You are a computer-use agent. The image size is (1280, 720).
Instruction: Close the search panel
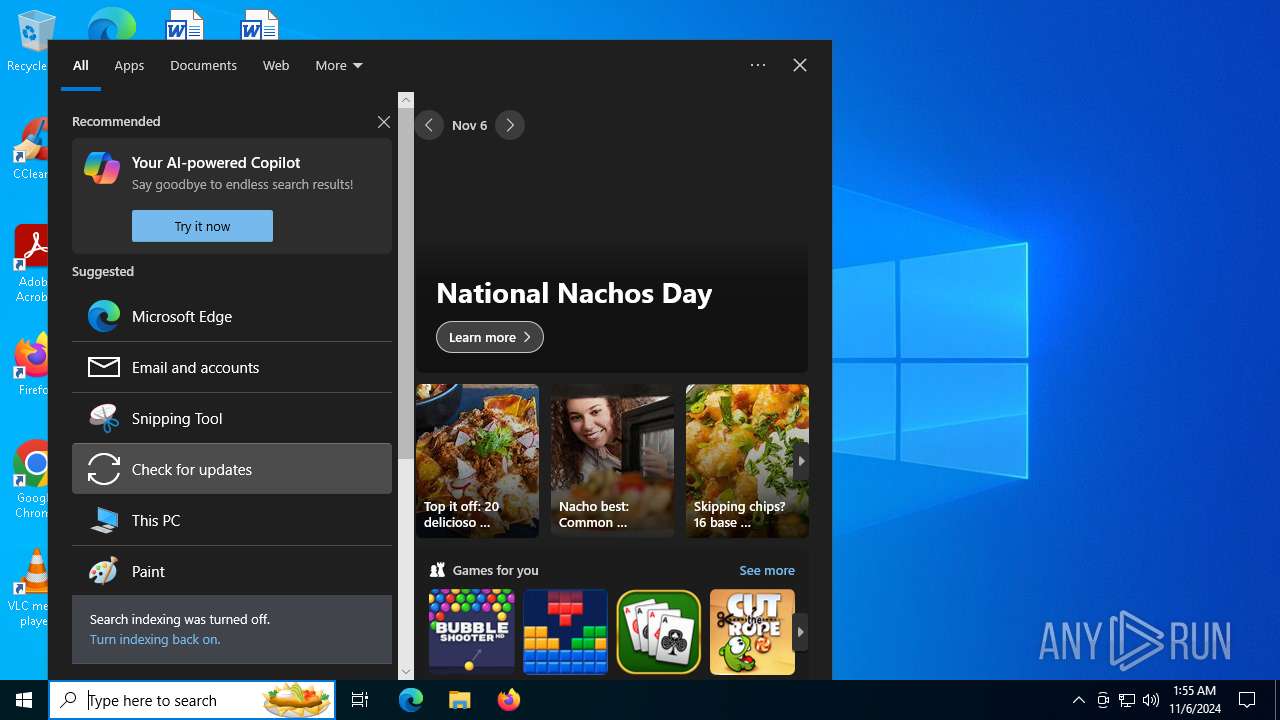tap(800, 65)
